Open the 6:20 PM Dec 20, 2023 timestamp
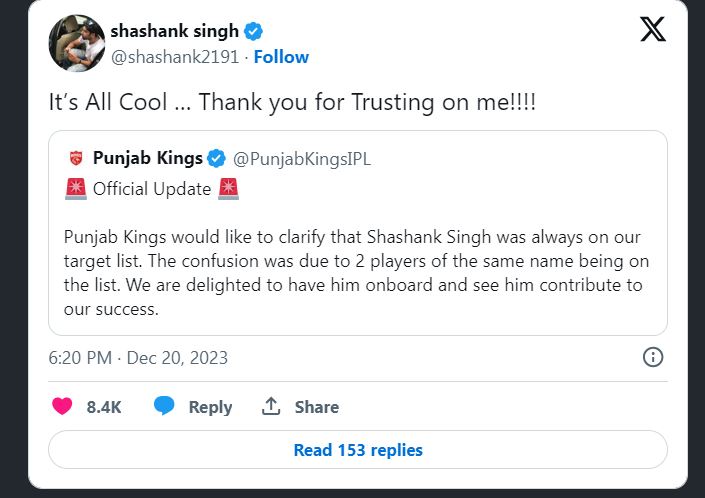Image resolution: width=705 pixels, height=498 pixels. pyautogui.click(x=138, y=357)
